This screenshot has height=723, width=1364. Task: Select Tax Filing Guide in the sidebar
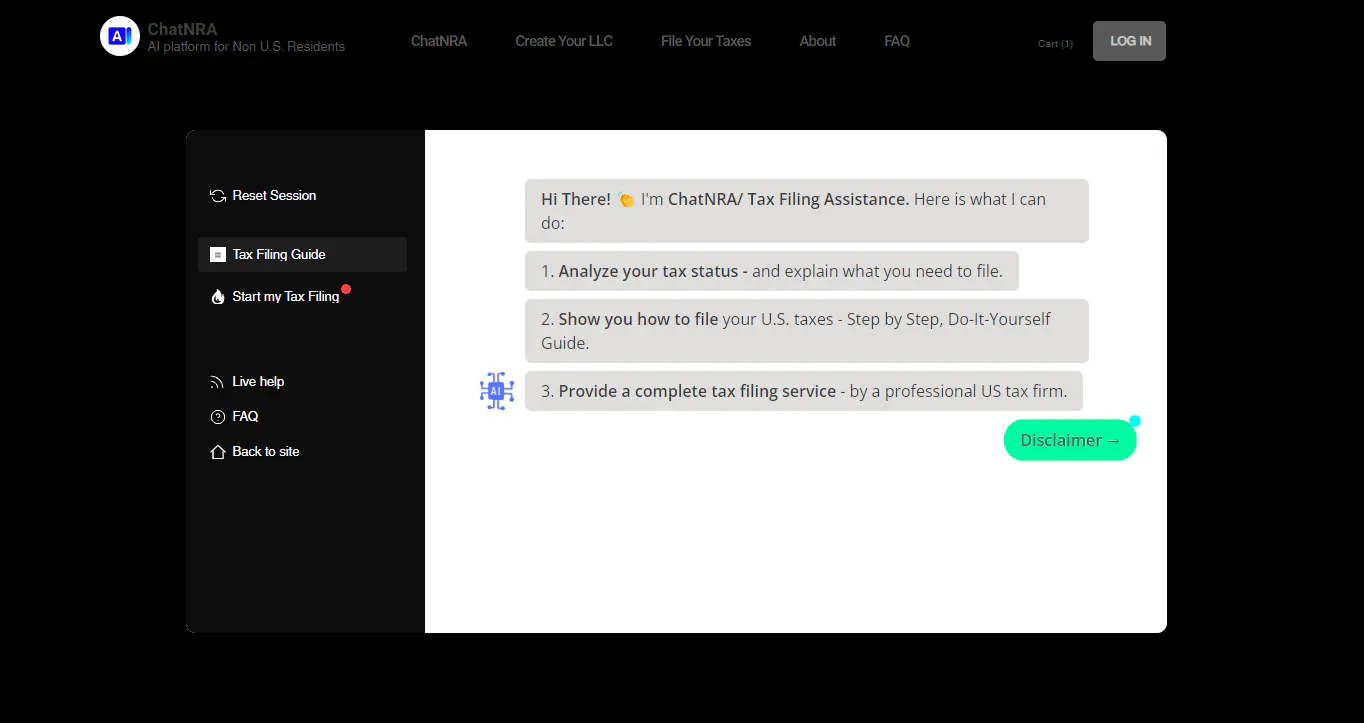pyautogui.click(x=302, y=255)
